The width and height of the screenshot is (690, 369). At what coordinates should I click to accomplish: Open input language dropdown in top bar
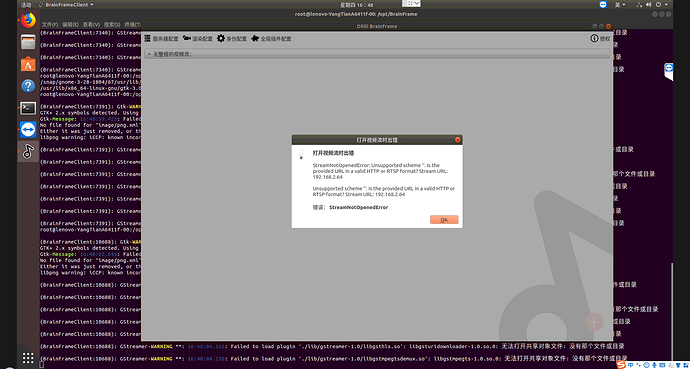[x=621, y=4]
